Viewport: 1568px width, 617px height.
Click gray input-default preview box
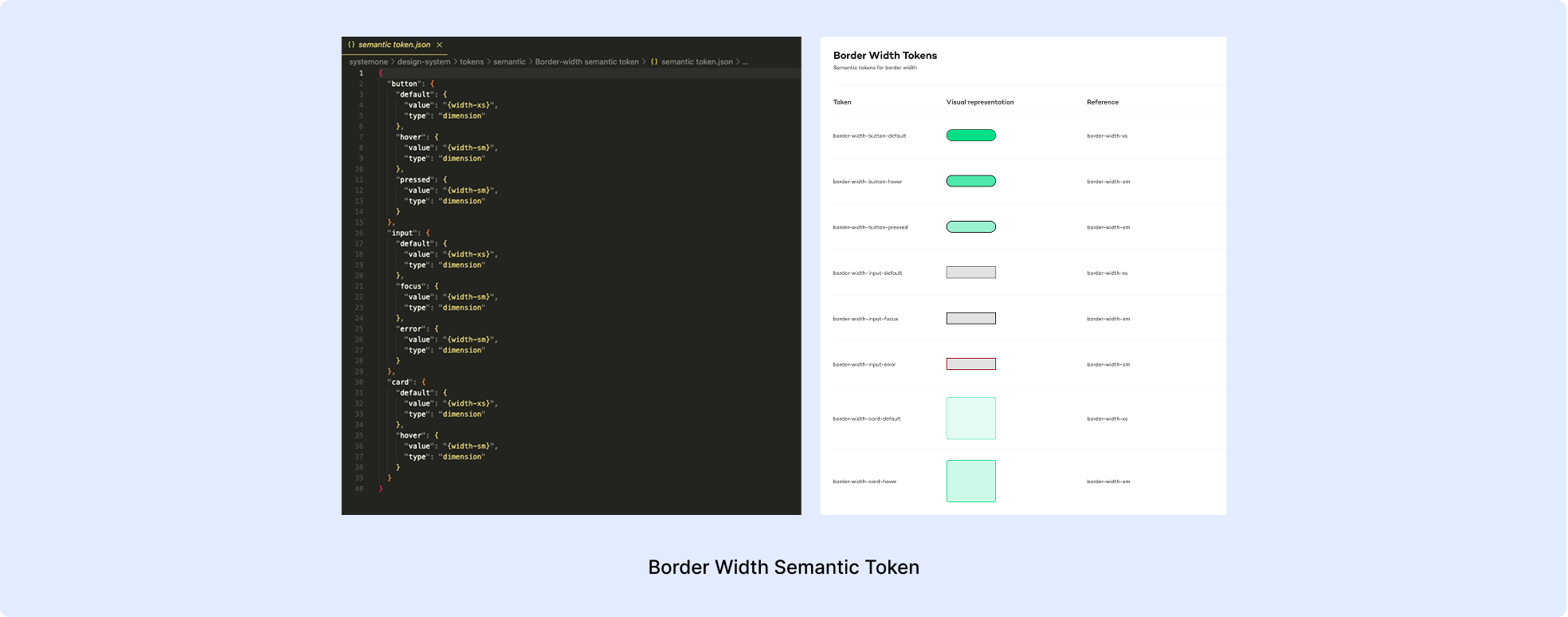pos(970,273)
